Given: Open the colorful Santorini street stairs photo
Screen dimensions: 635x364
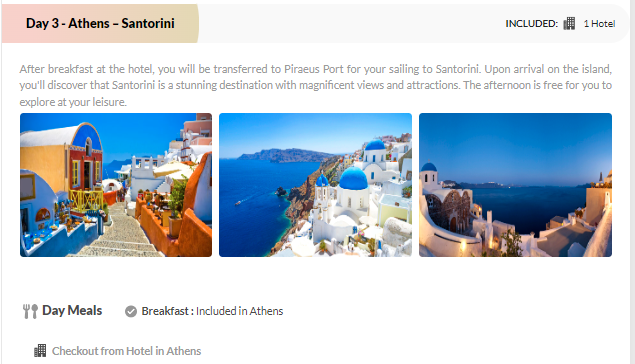Looking at the screenshot, I should coord(116,185).
